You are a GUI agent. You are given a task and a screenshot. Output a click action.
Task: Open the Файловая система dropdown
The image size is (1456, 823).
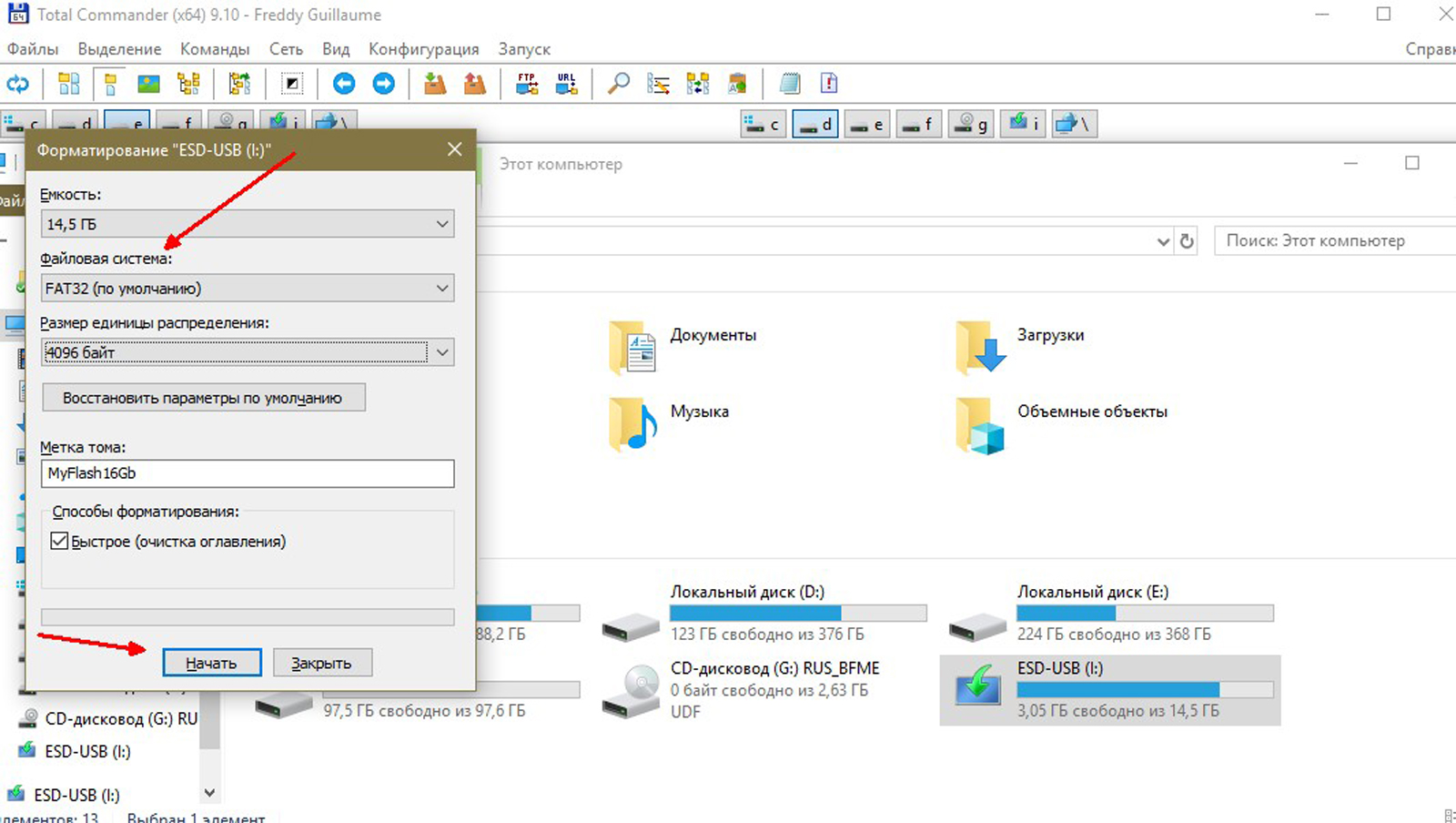[248, 289]
